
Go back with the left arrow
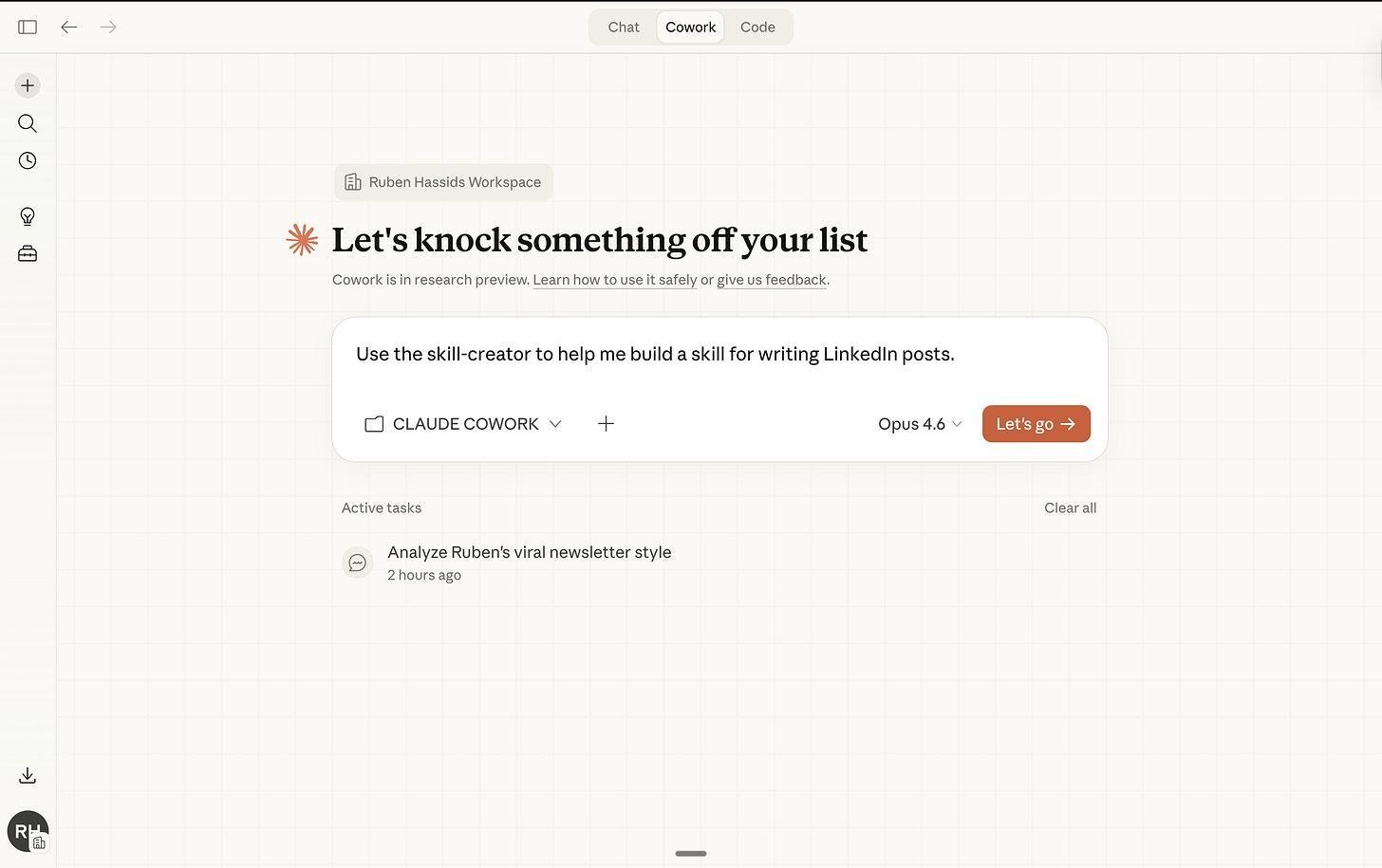point(69,28)
